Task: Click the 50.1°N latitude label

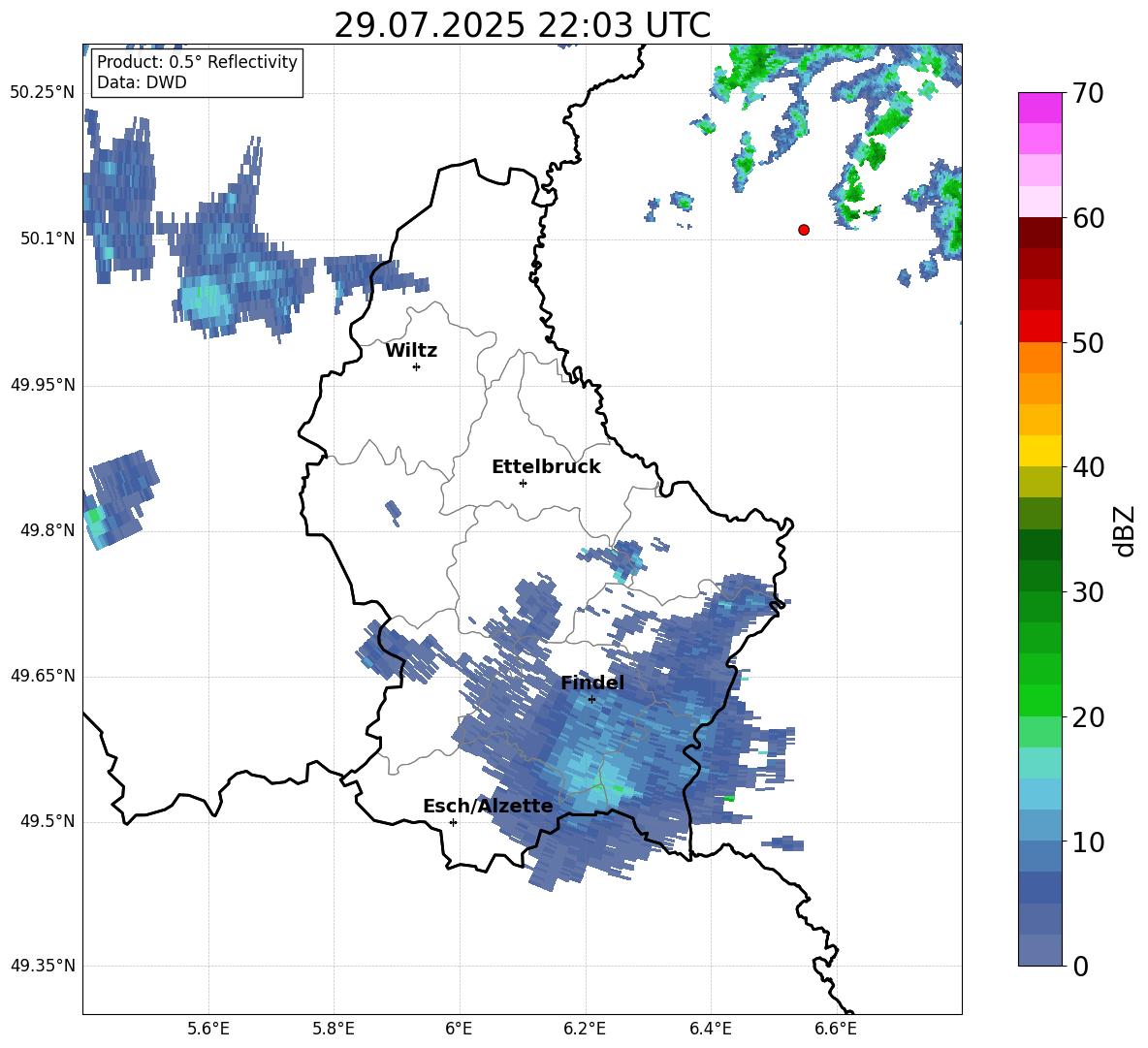Action: [48, 238]
